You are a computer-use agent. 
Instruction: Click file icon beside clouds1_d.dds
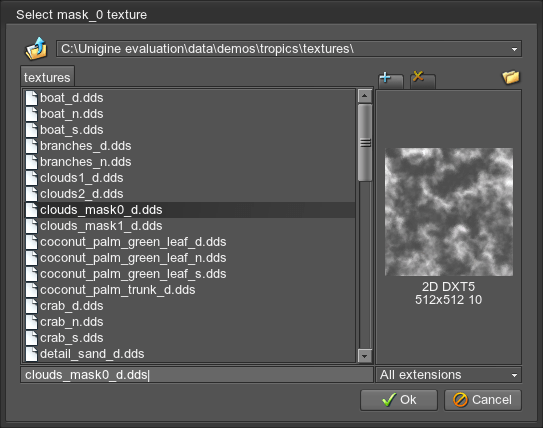[x=32, y=178]
